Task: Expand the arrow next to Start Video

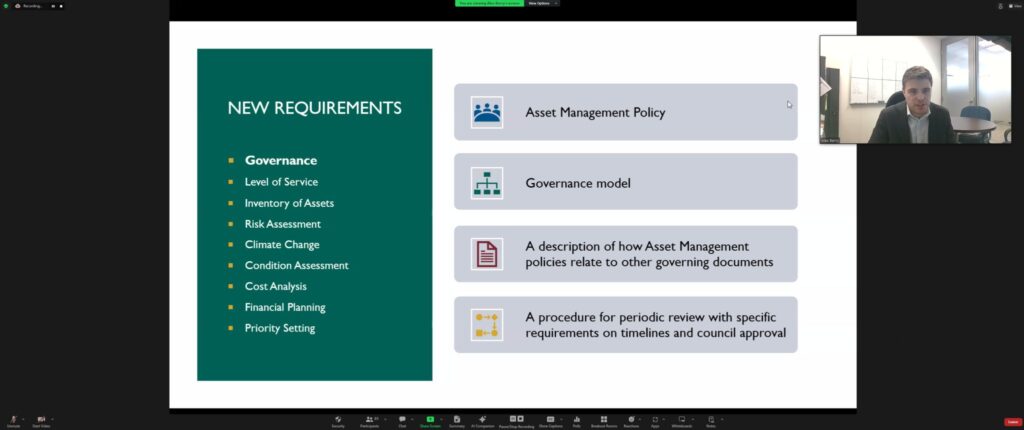Action: click(53, 418)
